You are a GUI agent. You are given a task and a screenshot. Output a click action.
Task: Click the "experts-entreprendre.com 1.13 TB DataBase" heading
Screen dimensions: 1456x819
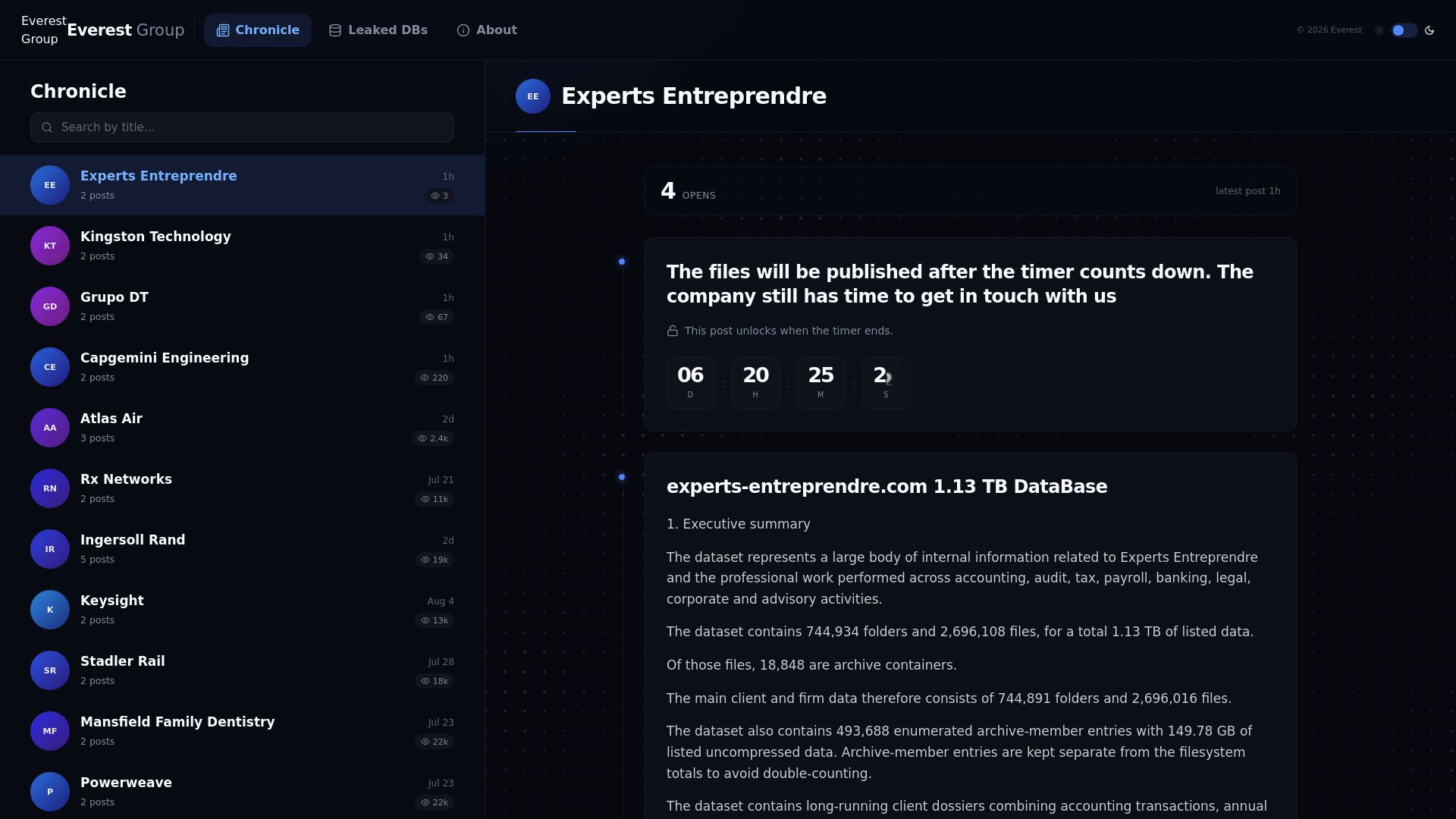pyautogui.click(x=887, y=487)
